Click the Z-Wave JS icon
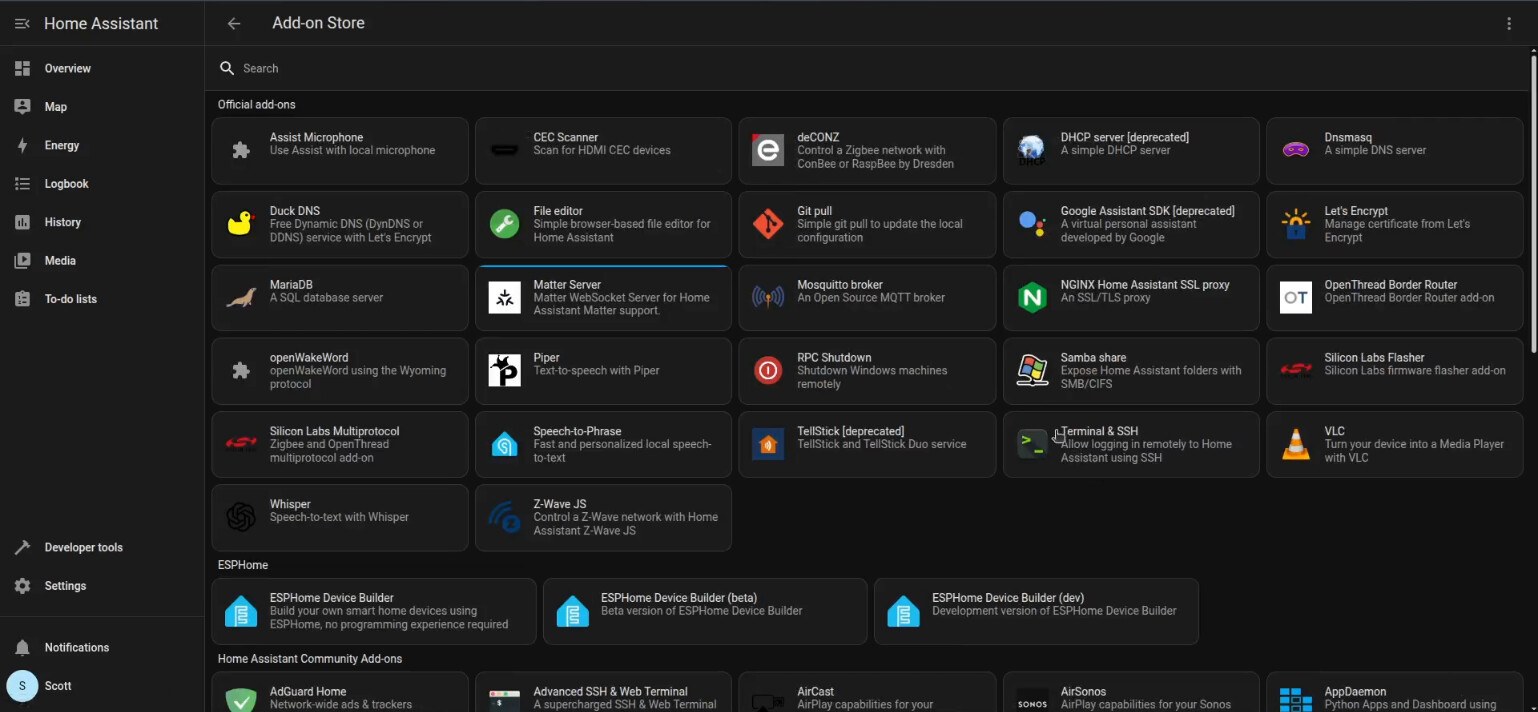Viewport: 1538px width, 712px height. pyautogui.click(x=504, y=517)
